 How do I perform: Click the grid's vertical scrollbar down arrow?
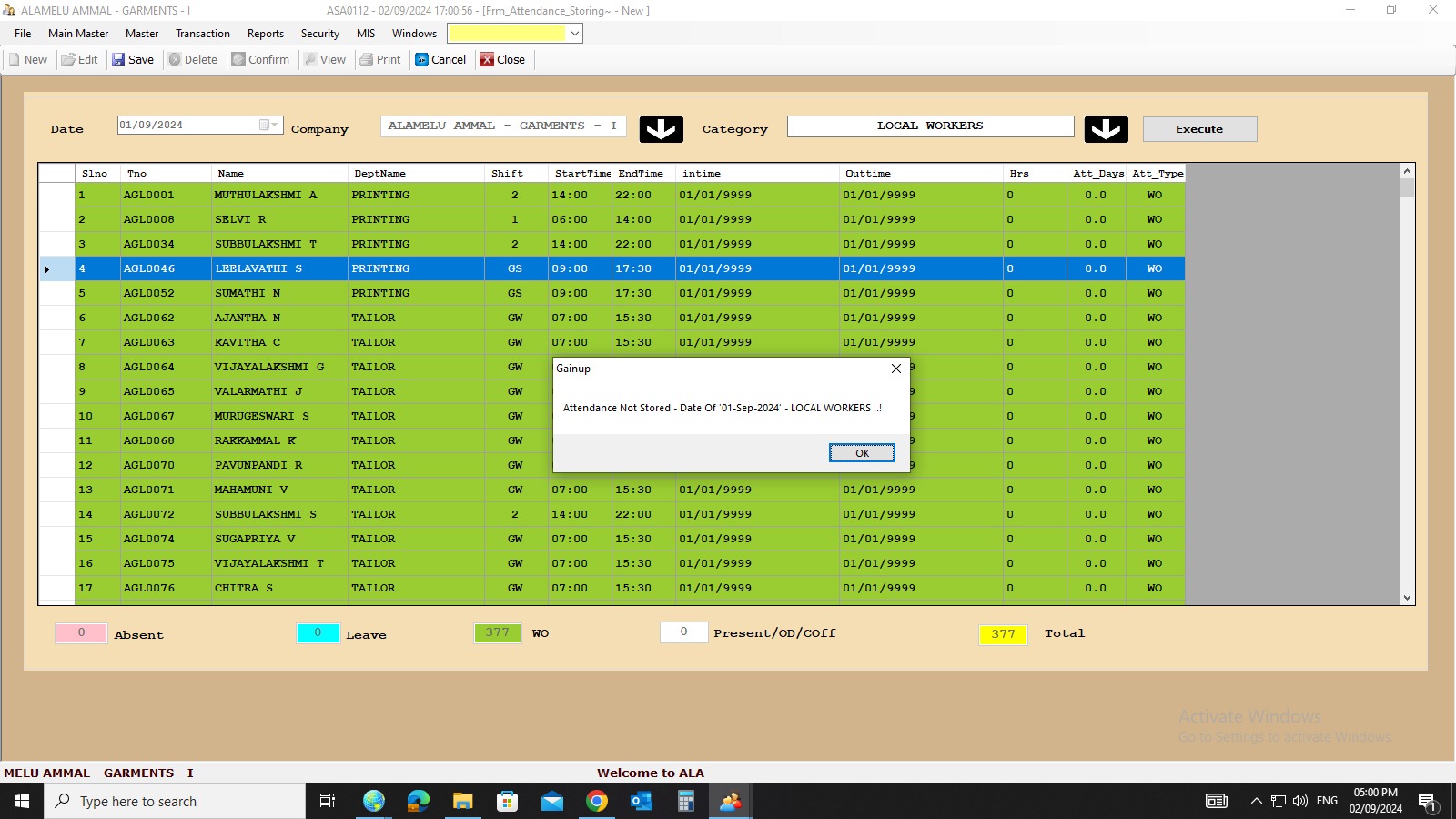click(x=1407, y=598)
